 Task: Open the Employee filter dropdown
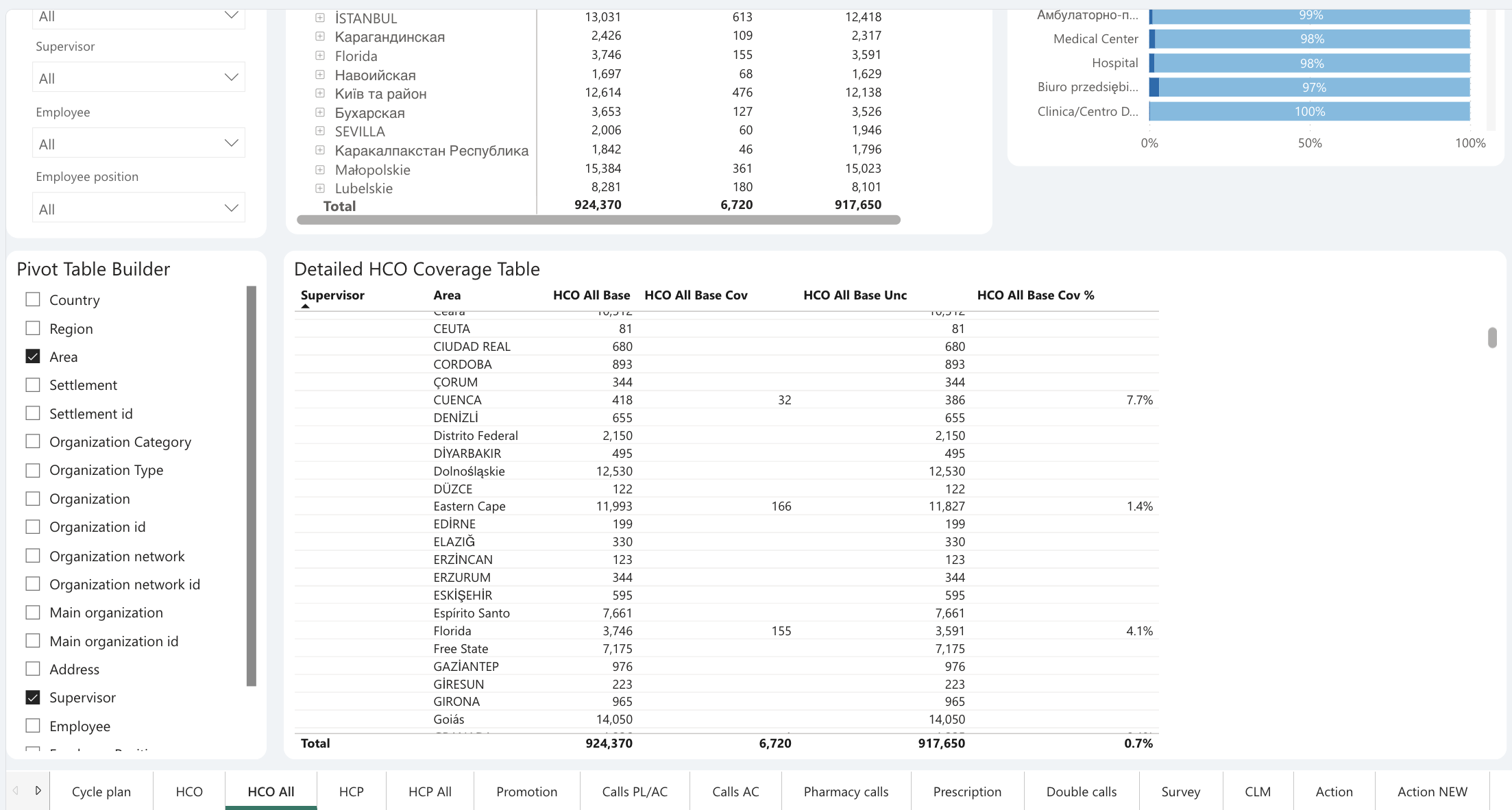(138, 143)
